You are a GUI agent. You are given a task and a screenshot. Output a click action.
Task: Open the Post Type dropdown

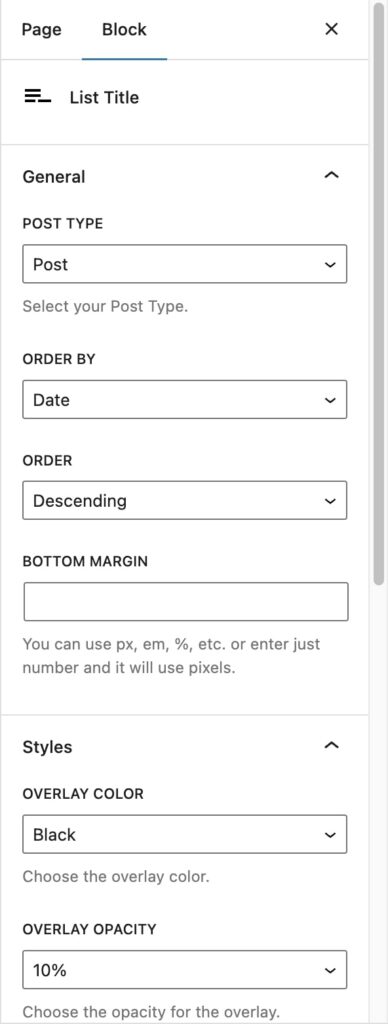coord(185,264)
